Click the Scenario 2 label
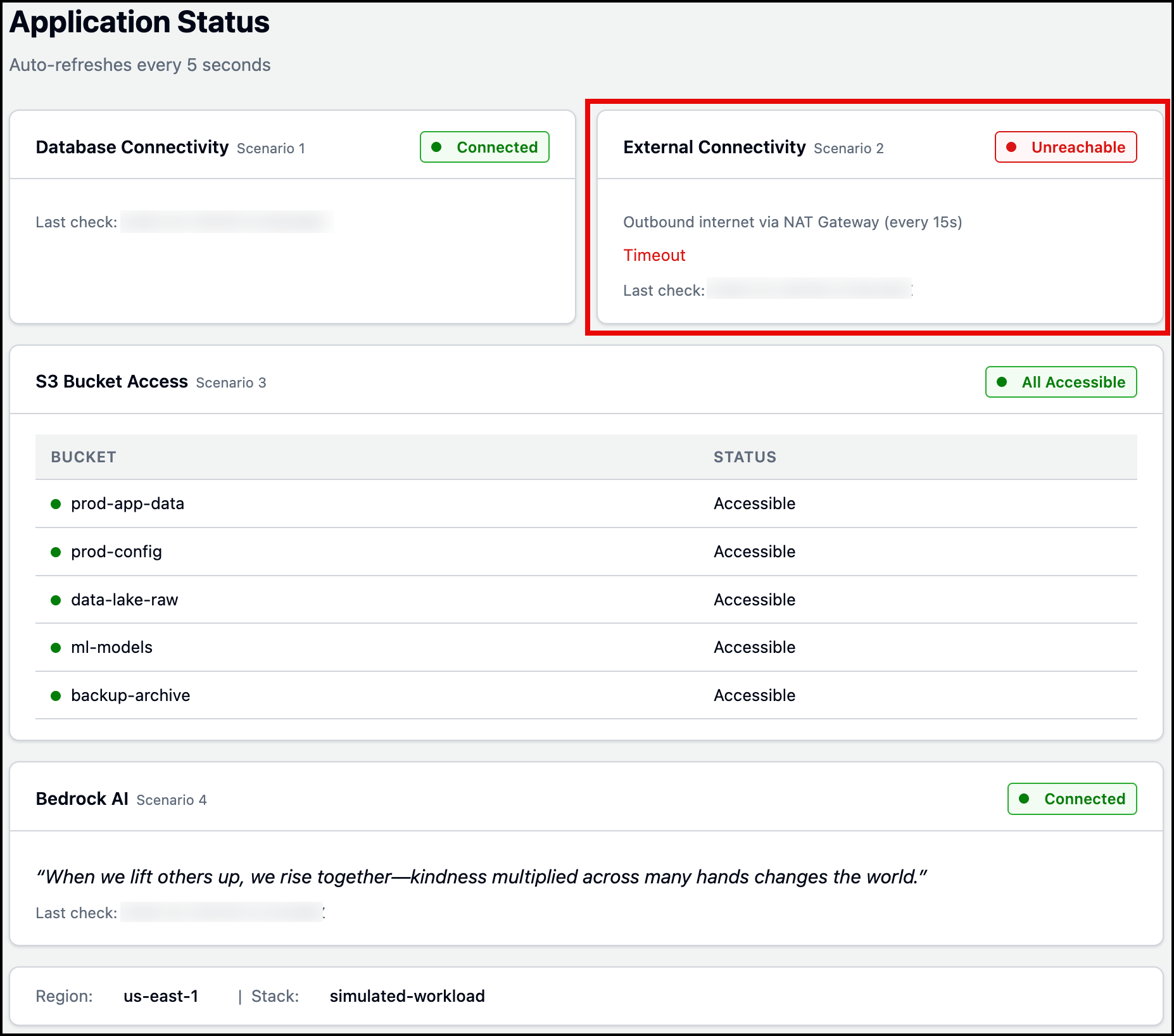The image size is (1174, 1036). pyautogui.click(x=849, y=148)
